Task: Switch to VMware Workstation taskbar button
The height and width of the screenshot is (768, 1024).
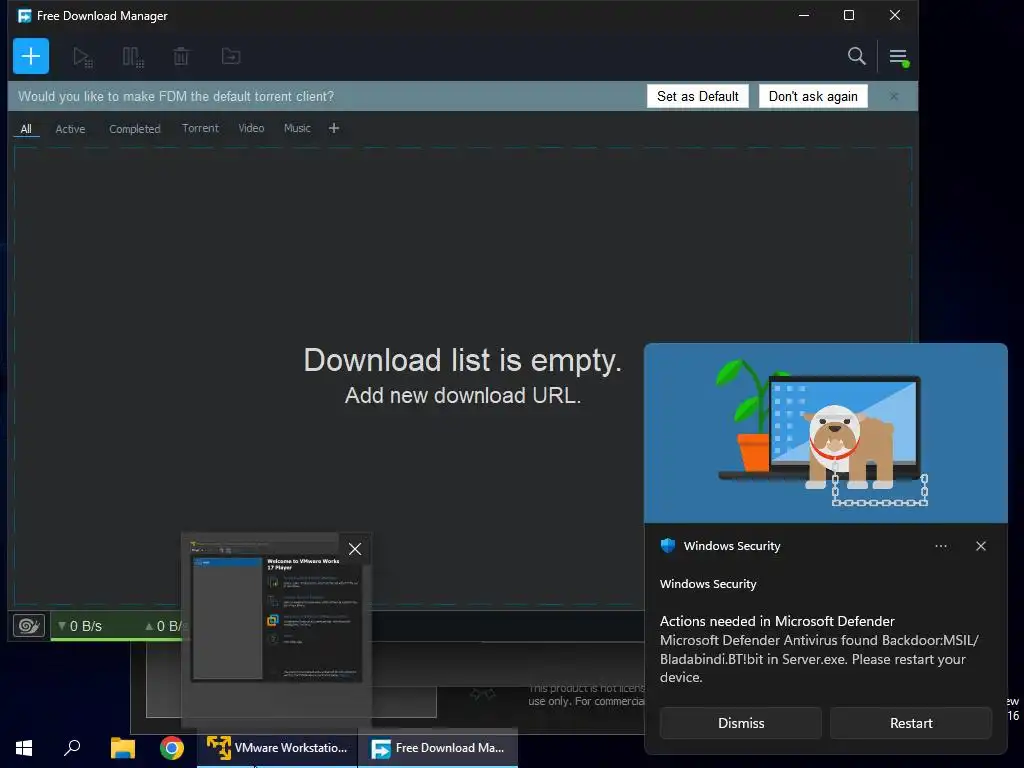Action: point(277,748)
